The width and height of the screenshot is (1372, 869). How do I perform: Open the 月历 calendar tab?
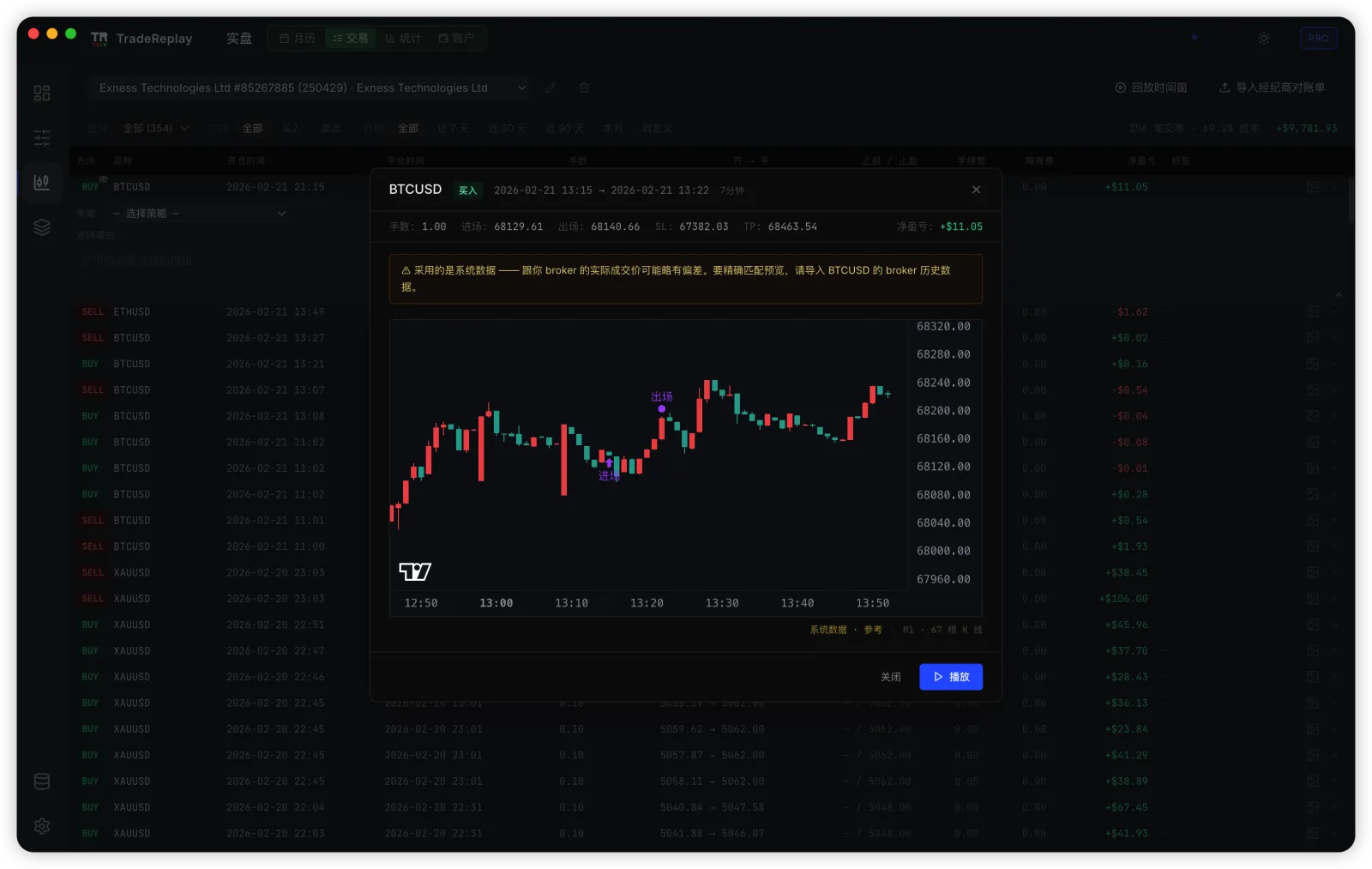click(298, 39)
